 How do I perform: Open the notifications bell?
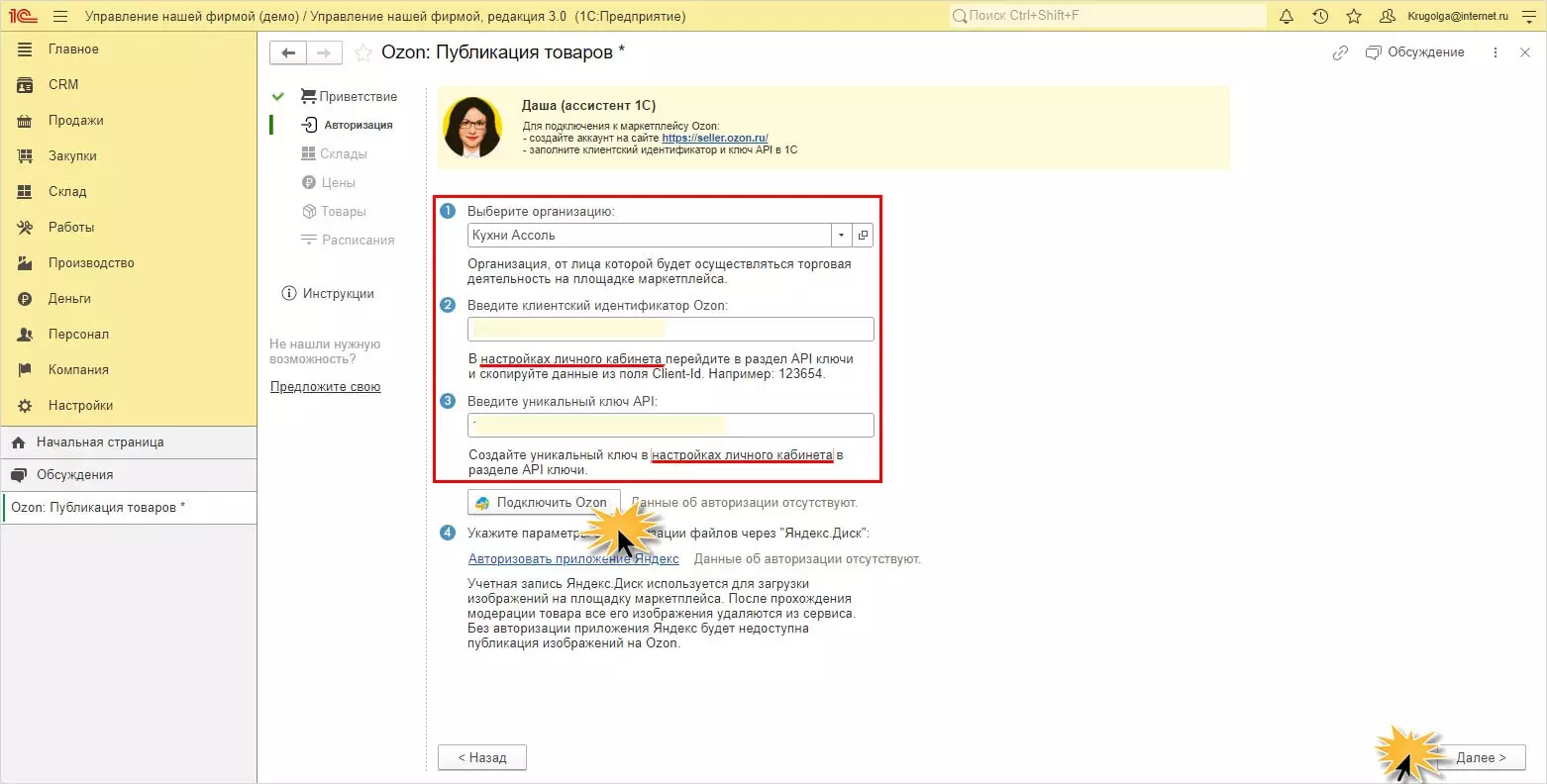click(1287, 16)
